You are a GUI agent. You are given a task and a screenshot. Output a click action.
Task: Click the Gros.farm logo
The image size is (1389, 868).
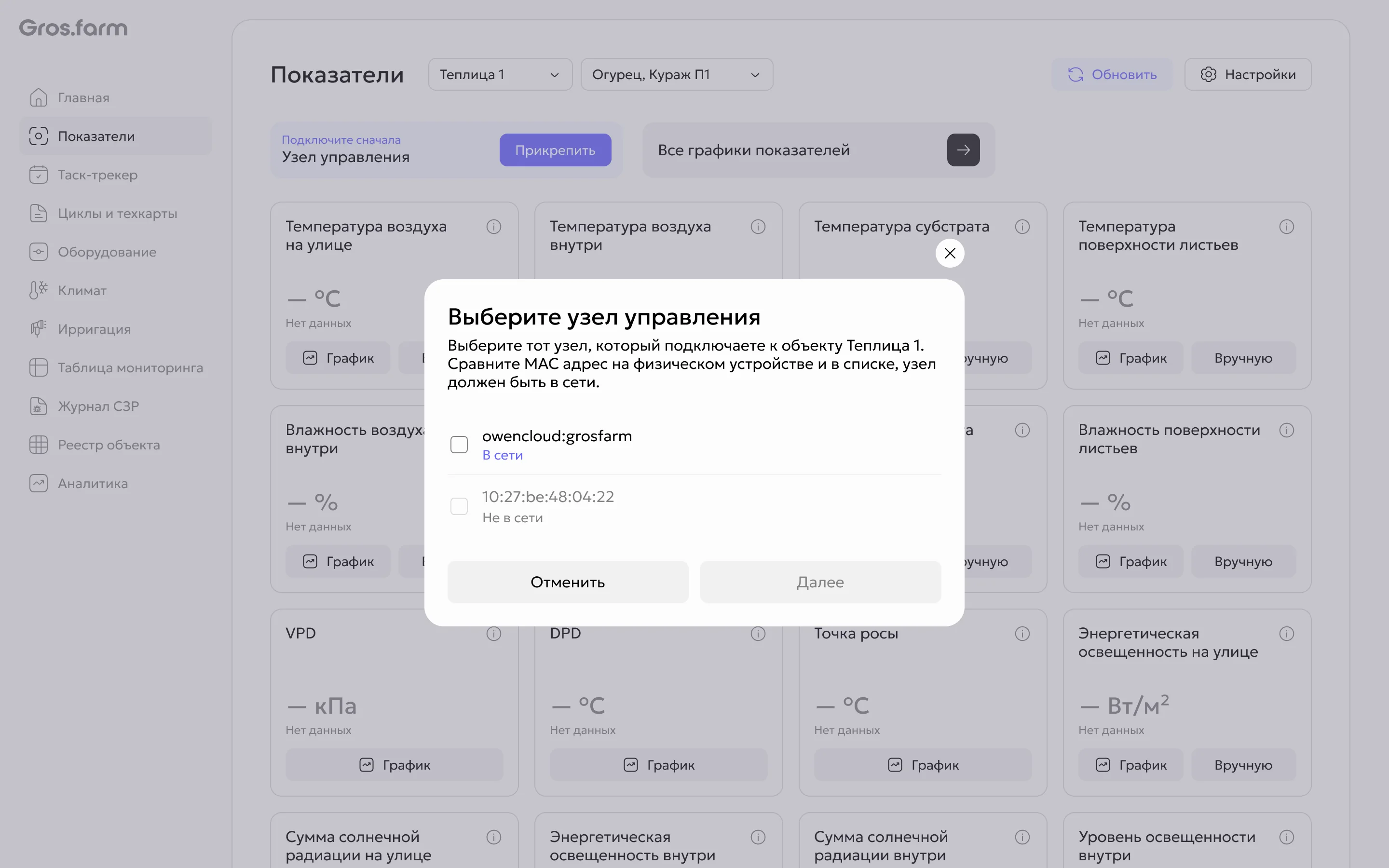pyautogui.click(x=73, y=27)
